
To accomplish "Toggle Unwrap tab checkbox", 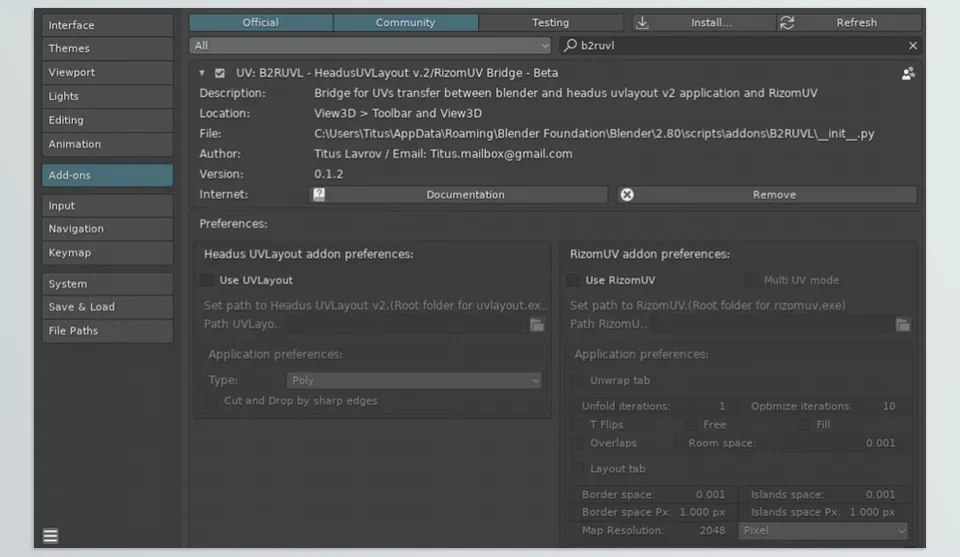I will tap(578, 381).
